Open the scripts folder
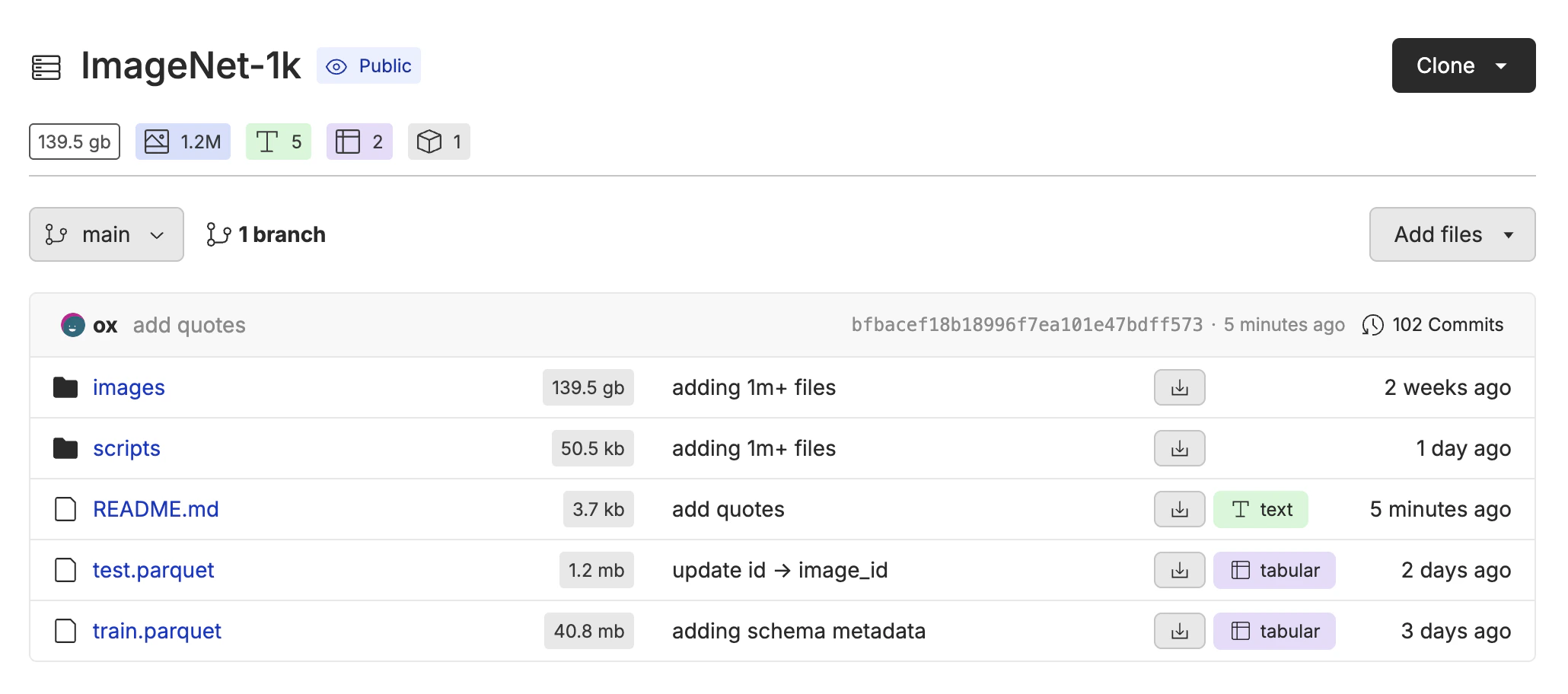The width and height of the screenshot is (1568, 694). tap(126, 448)
